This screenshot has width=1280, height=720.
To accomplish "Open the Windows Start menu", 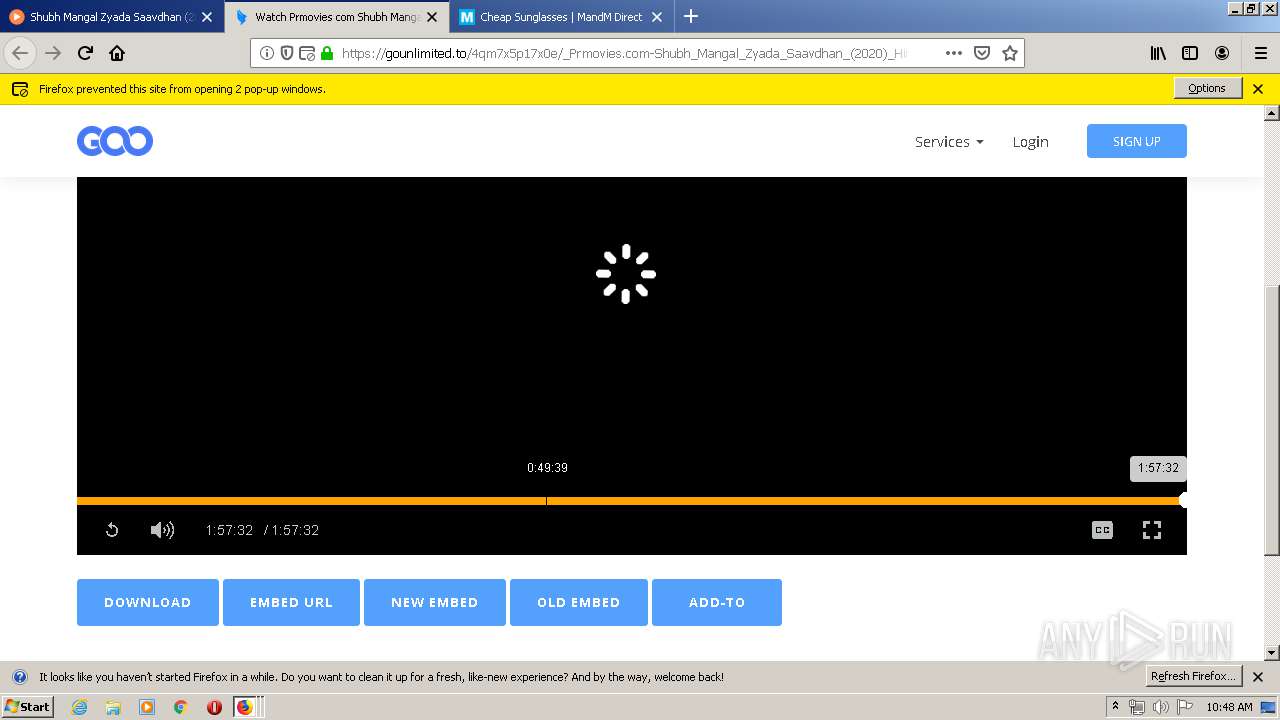I will point(27,707).
